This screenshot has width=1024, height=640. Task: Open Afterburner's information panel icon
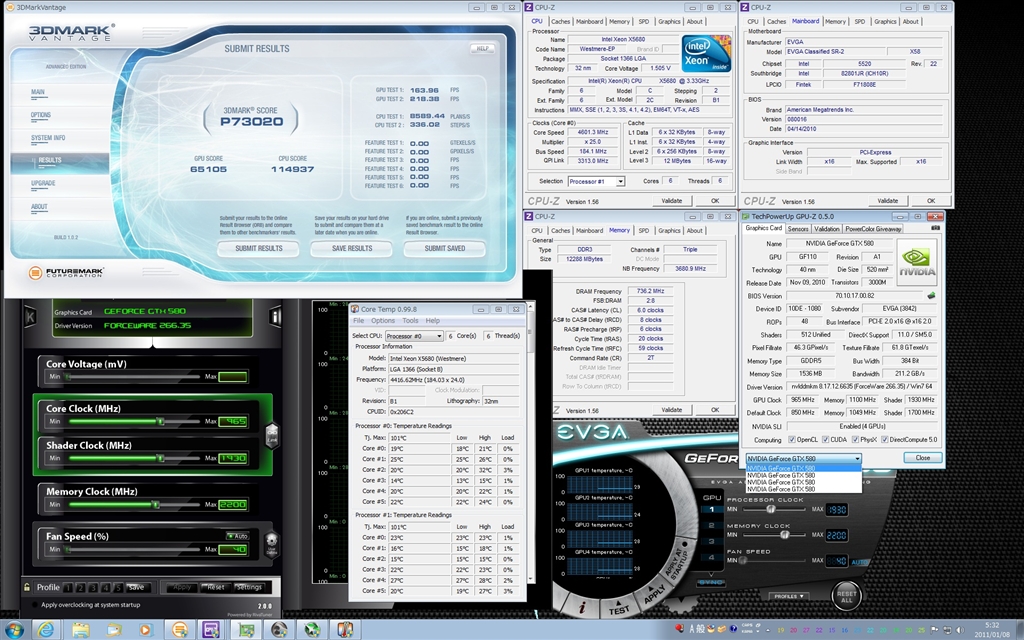275,317
